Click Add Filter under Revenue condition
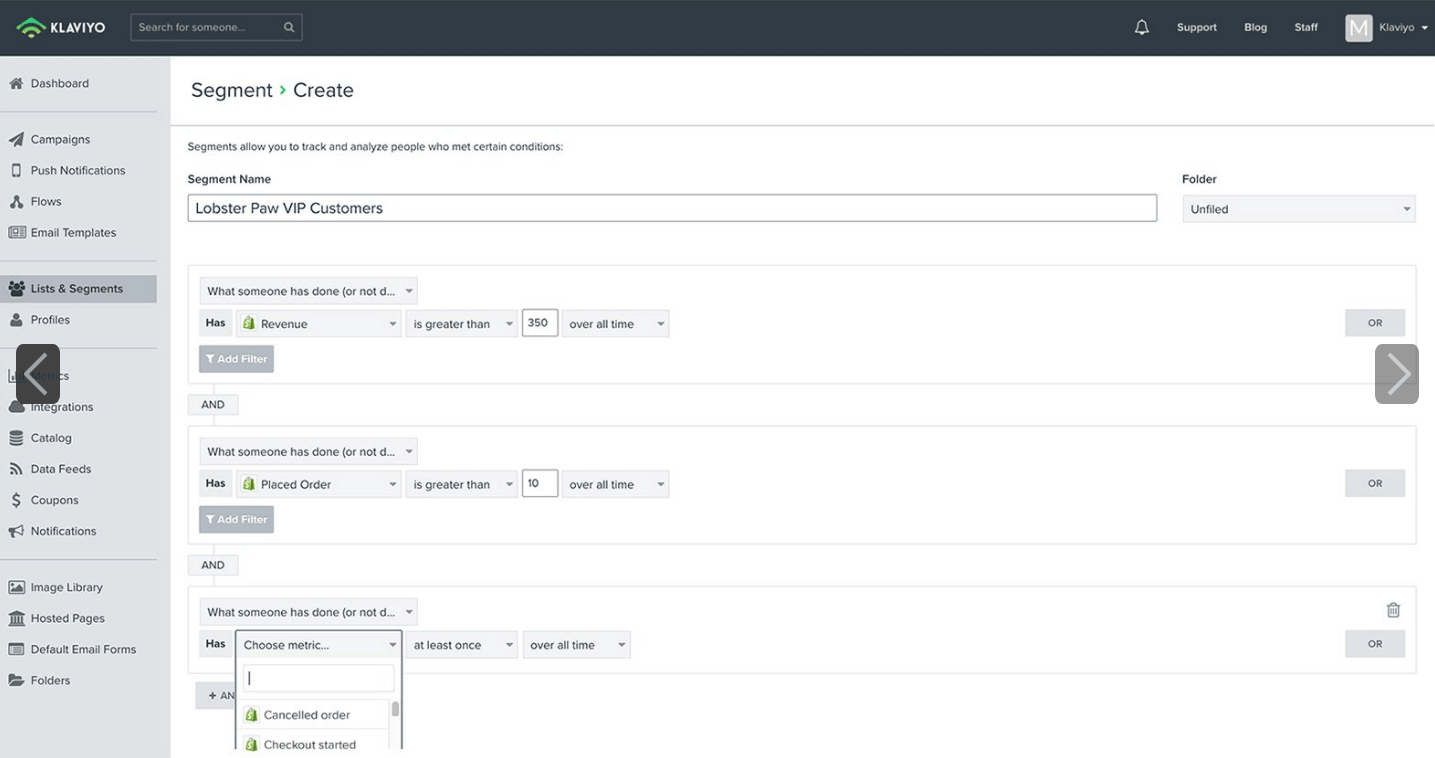Image resolution: width=1435 pixels, height=758 pixels. click(236, 359)
